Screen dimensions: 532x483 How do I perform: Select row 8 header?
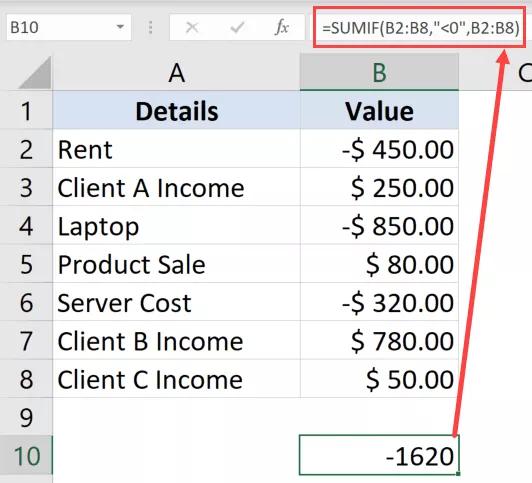tap(26, 379)
